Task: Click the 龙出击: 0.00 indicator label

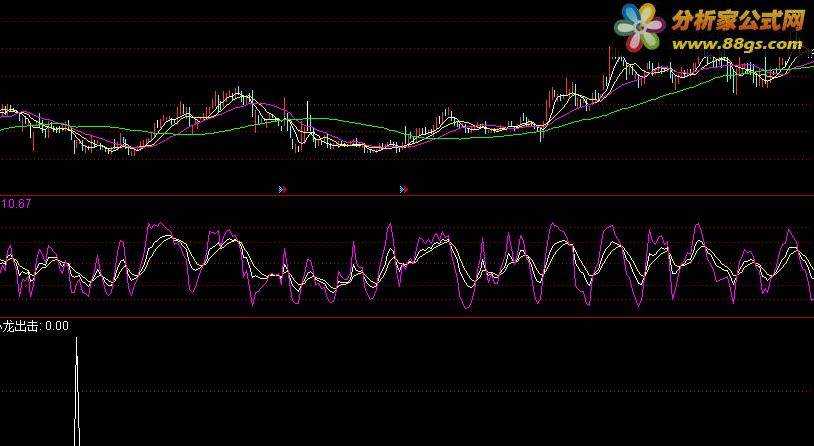Action: [x=35, y=326]
